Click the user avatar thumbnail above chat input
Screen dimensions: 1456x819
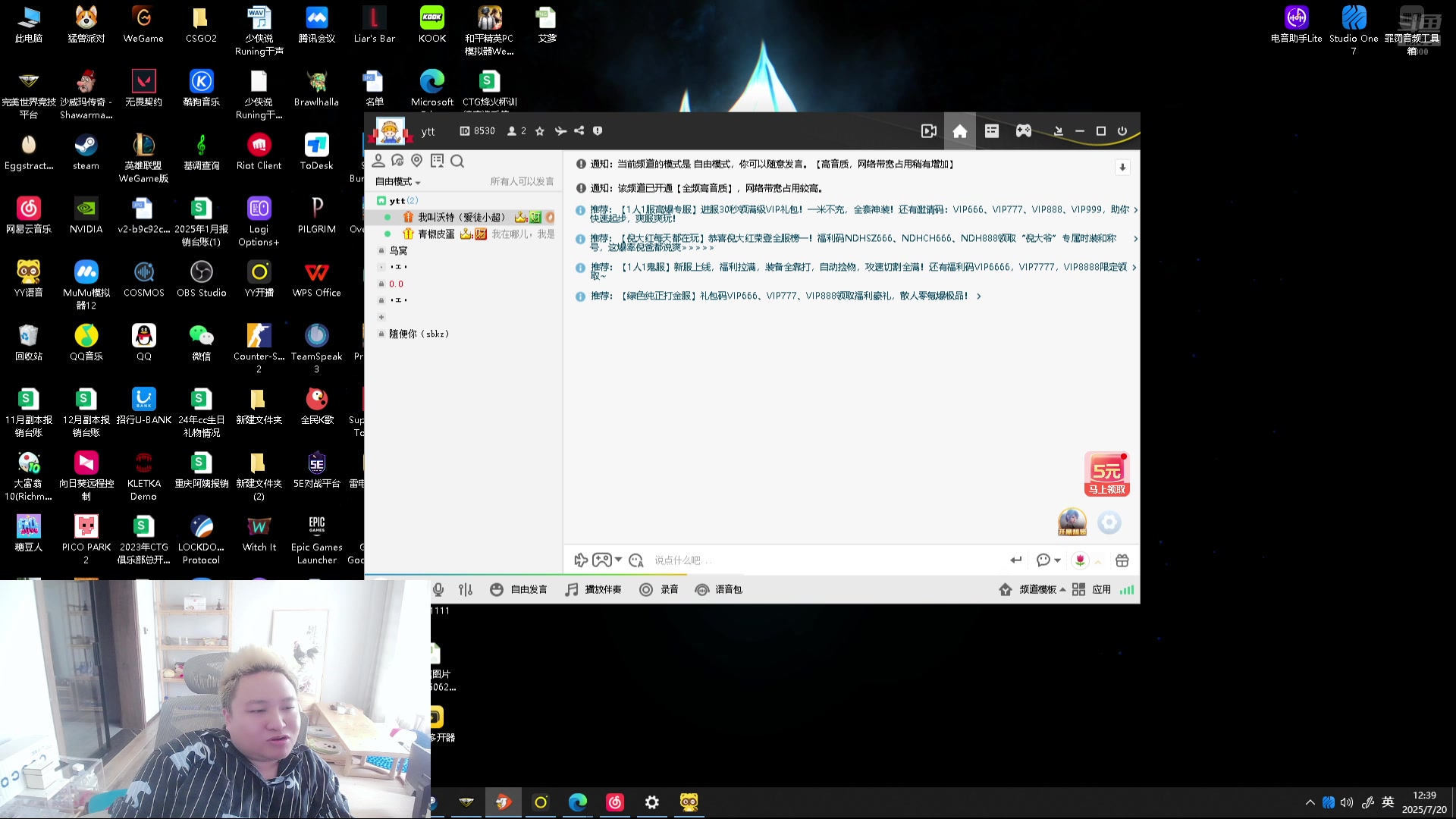pos(1072,522)
